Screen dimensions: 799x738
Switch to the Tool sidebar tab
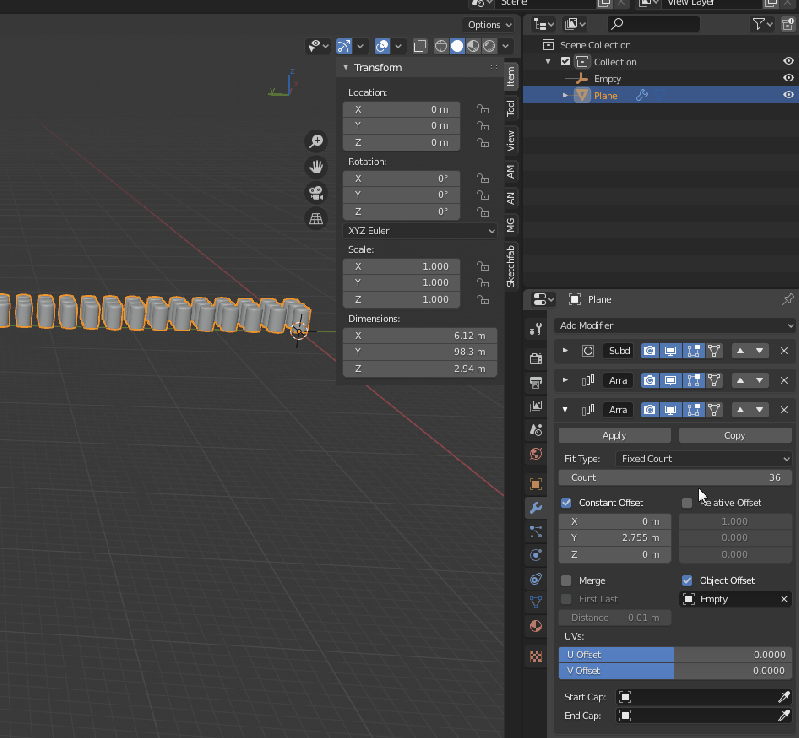511,108
